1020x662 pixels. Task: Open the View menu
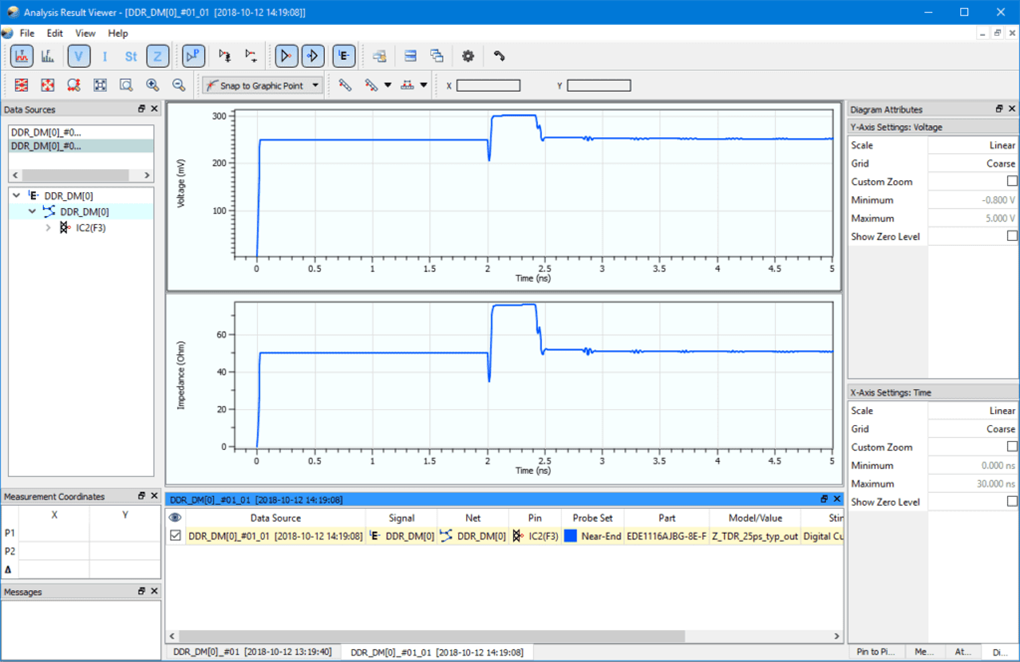(85, 33)
